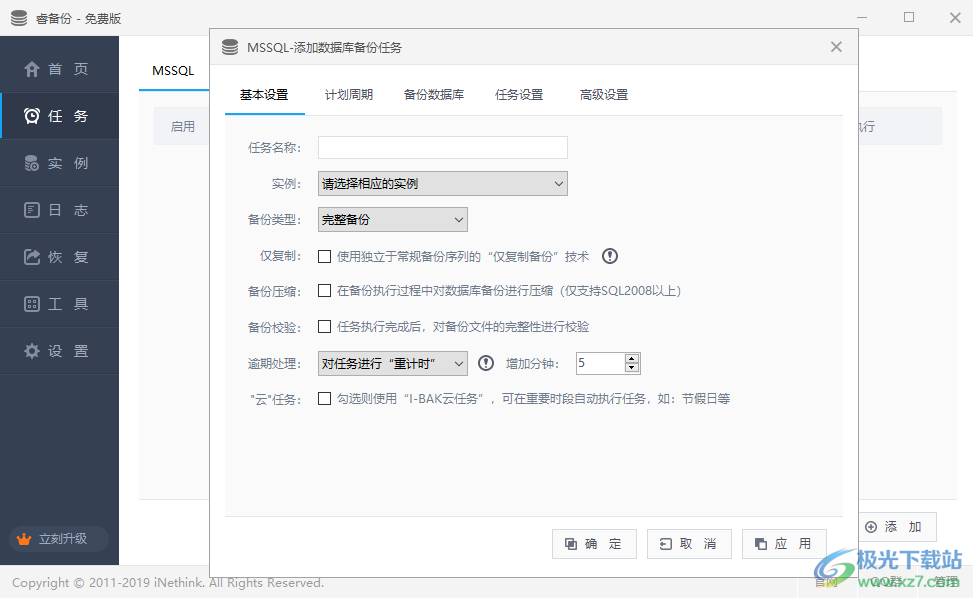The height and width of the screenshot is (598, 973).
Task: Minimize the main 睿备份 window
Action: tap(862, 17)
